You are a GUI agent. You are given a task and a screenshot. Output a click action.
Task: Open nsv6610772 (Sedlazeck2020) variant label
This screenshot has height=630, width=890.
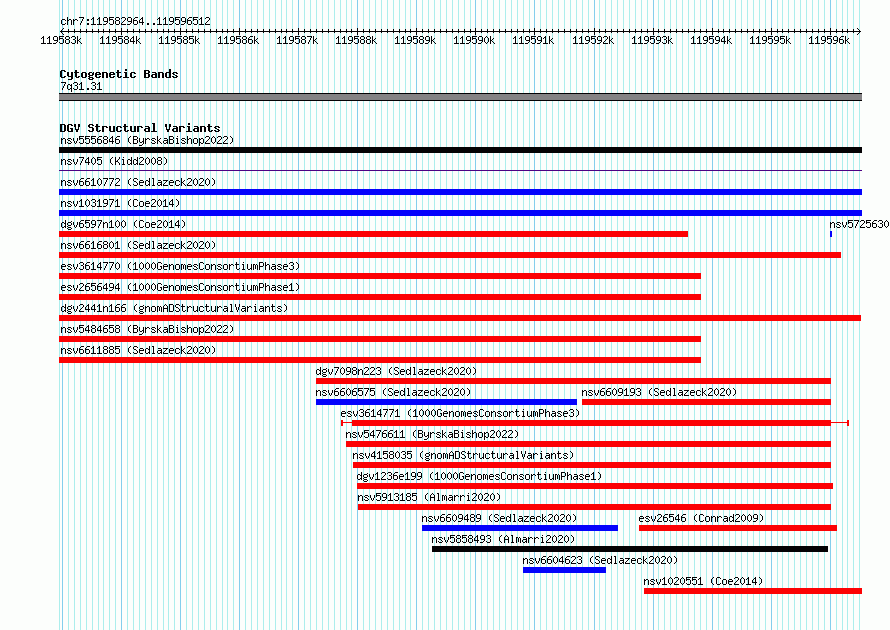pos(138,182)
